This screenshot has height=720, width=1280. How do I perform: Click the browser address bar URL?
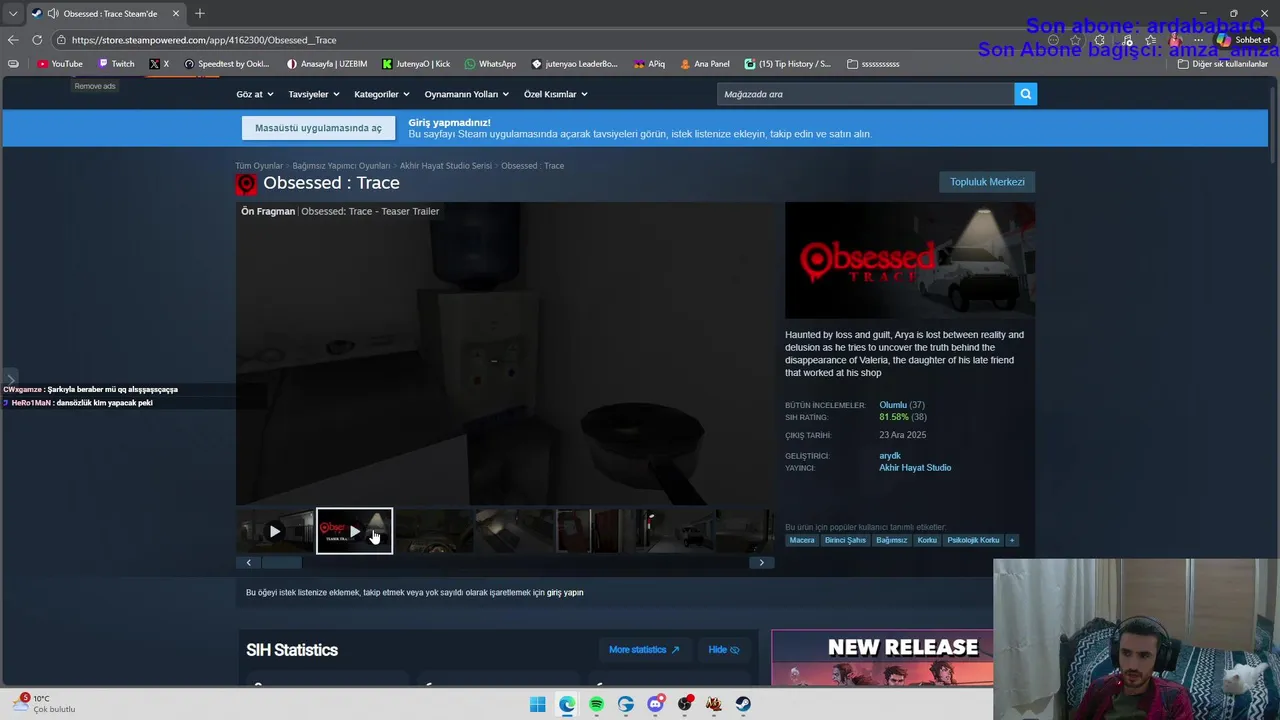coord(204,40)
